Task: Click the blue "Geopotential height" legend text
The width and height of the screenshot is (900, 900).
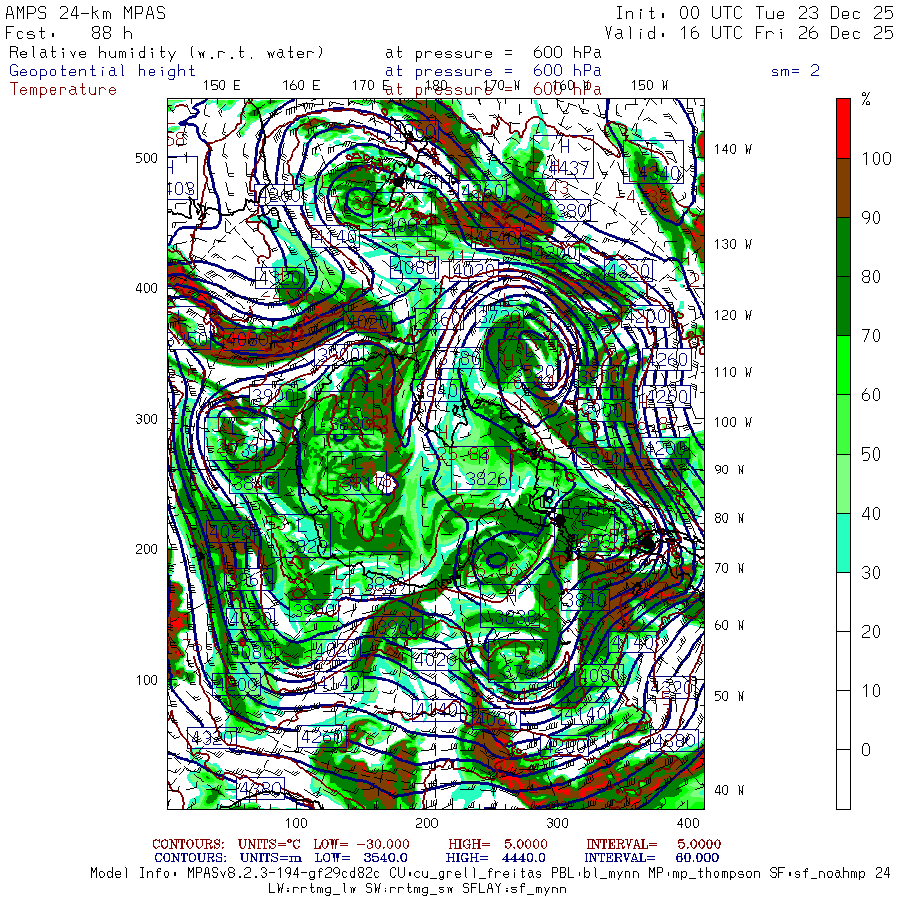Action: tap(102, 71)
